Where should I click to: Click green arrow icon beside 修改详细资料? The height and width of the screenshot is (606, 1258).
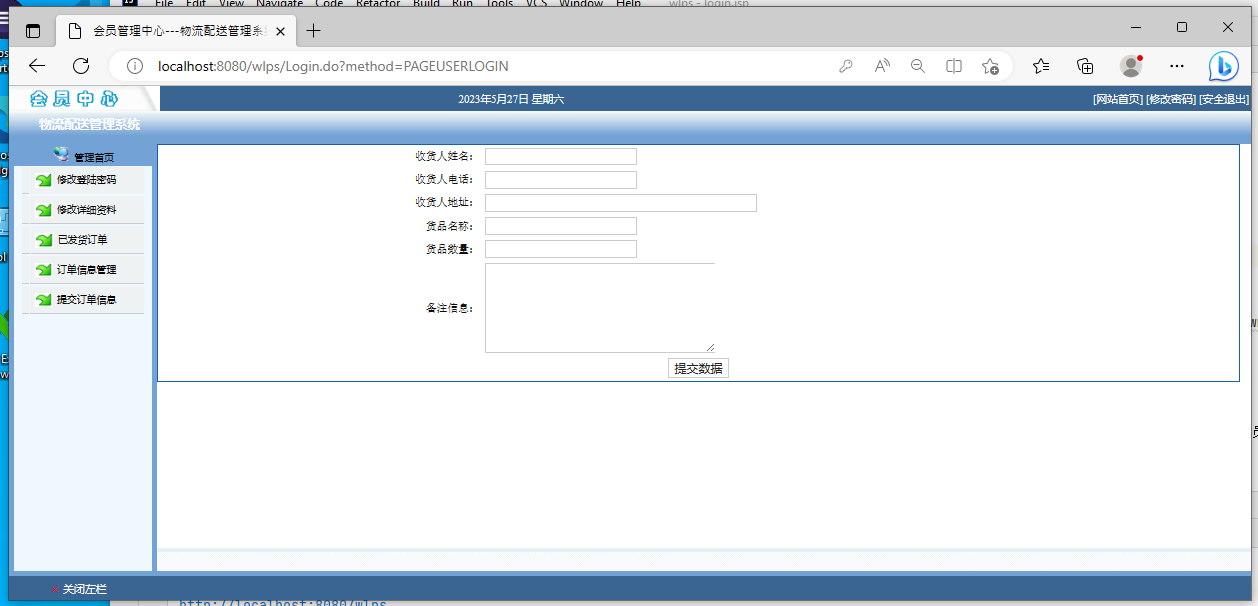click(43, 211)
